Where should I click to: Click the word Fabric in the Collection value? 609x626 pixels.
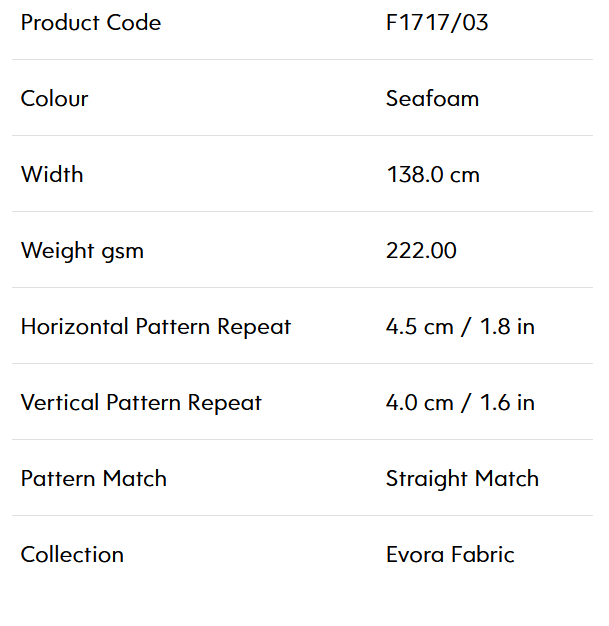(x=483, y=555)
